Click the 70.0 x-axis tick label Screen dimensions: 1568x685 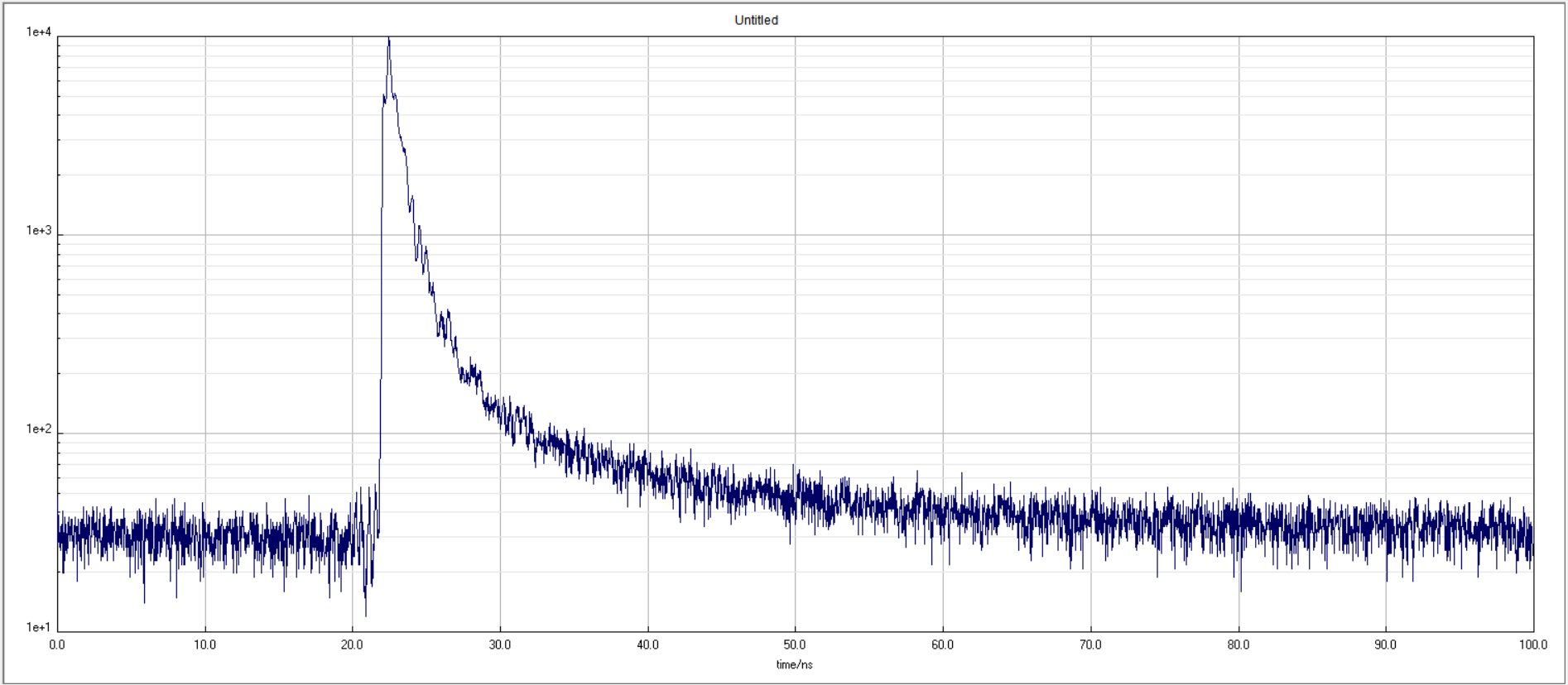click(1090, 644)
